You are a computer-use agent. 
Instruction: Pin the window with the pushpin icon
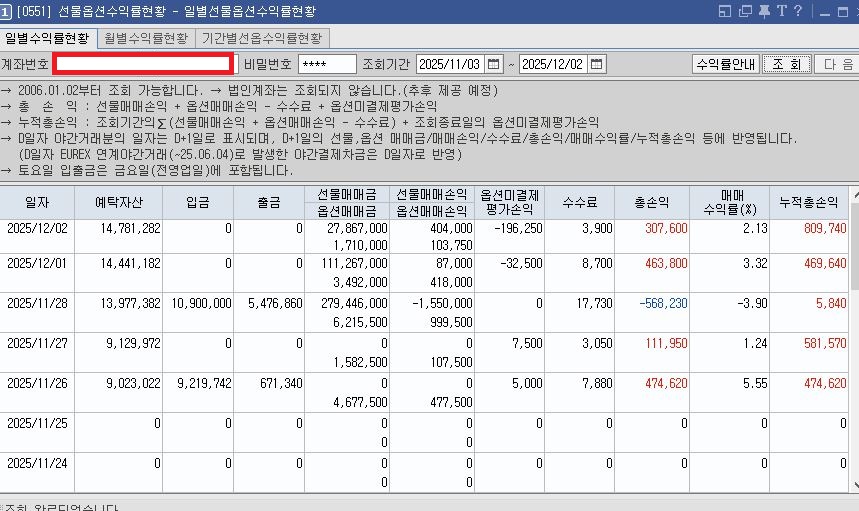coord(764,12)
